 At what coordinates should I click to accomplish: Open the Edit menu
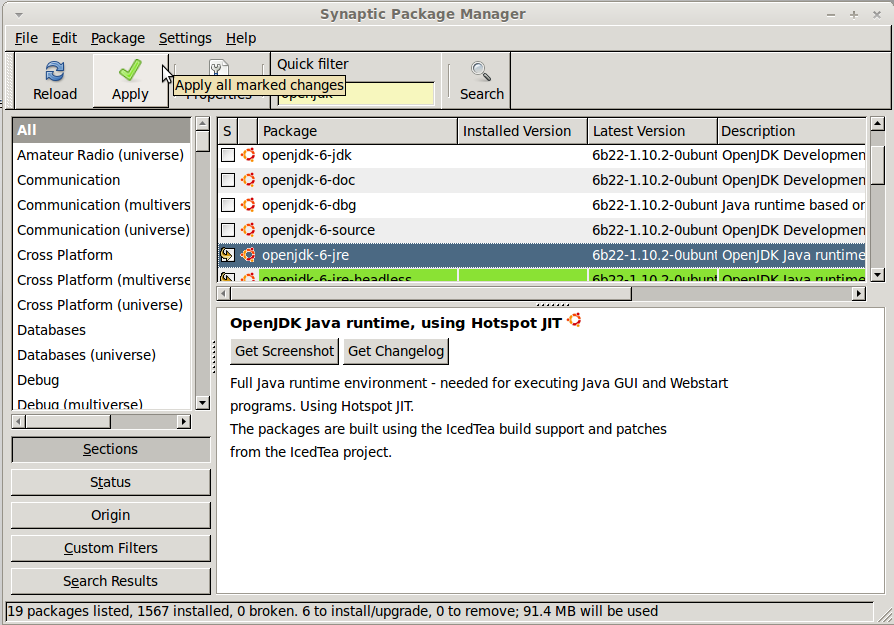tap(64, 38)
